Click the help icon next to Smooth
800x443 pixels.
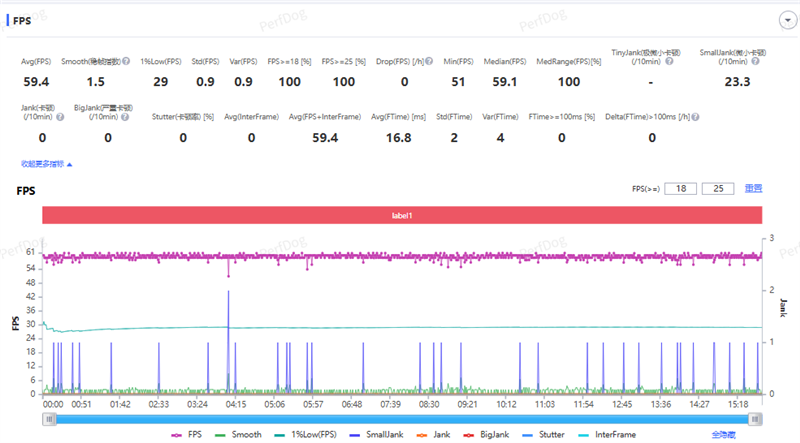125,62
